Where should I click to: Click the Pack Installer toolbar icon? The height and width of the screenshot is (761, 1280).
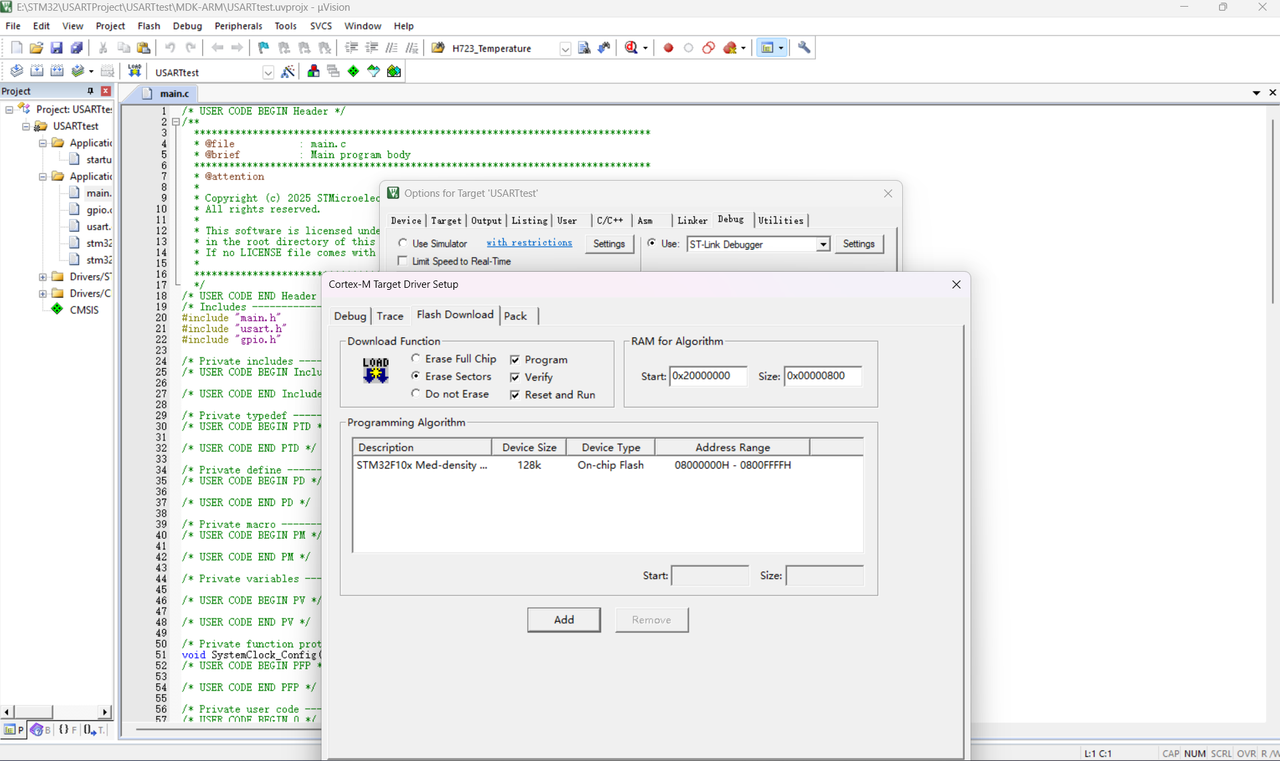point(394,72)
